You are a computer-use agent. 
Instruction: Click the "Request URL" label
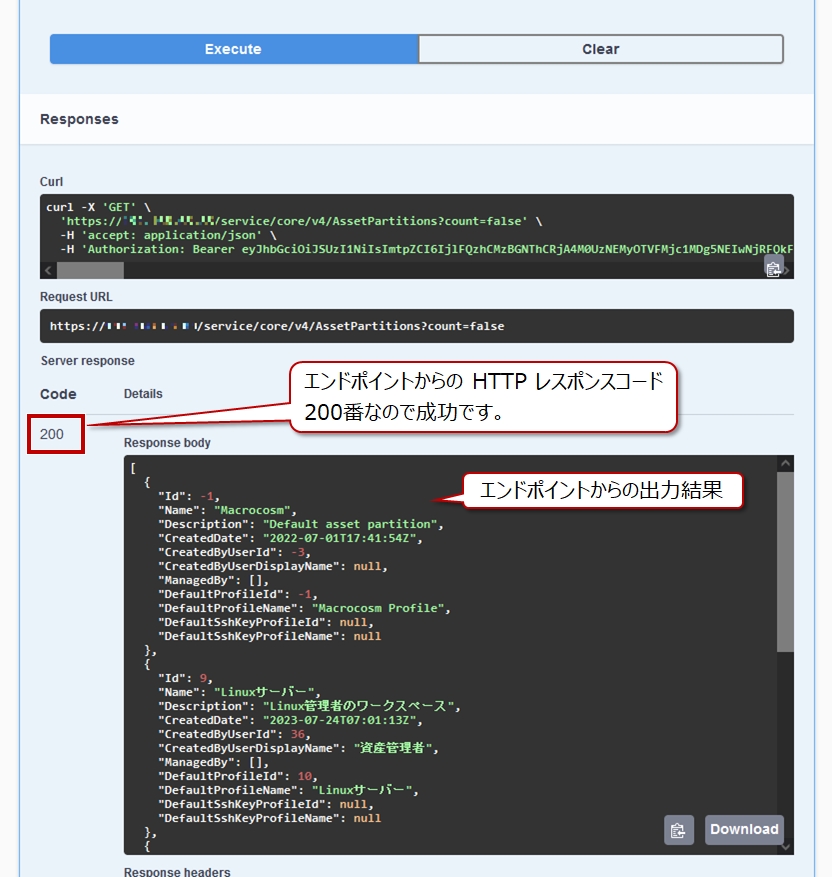76,297
